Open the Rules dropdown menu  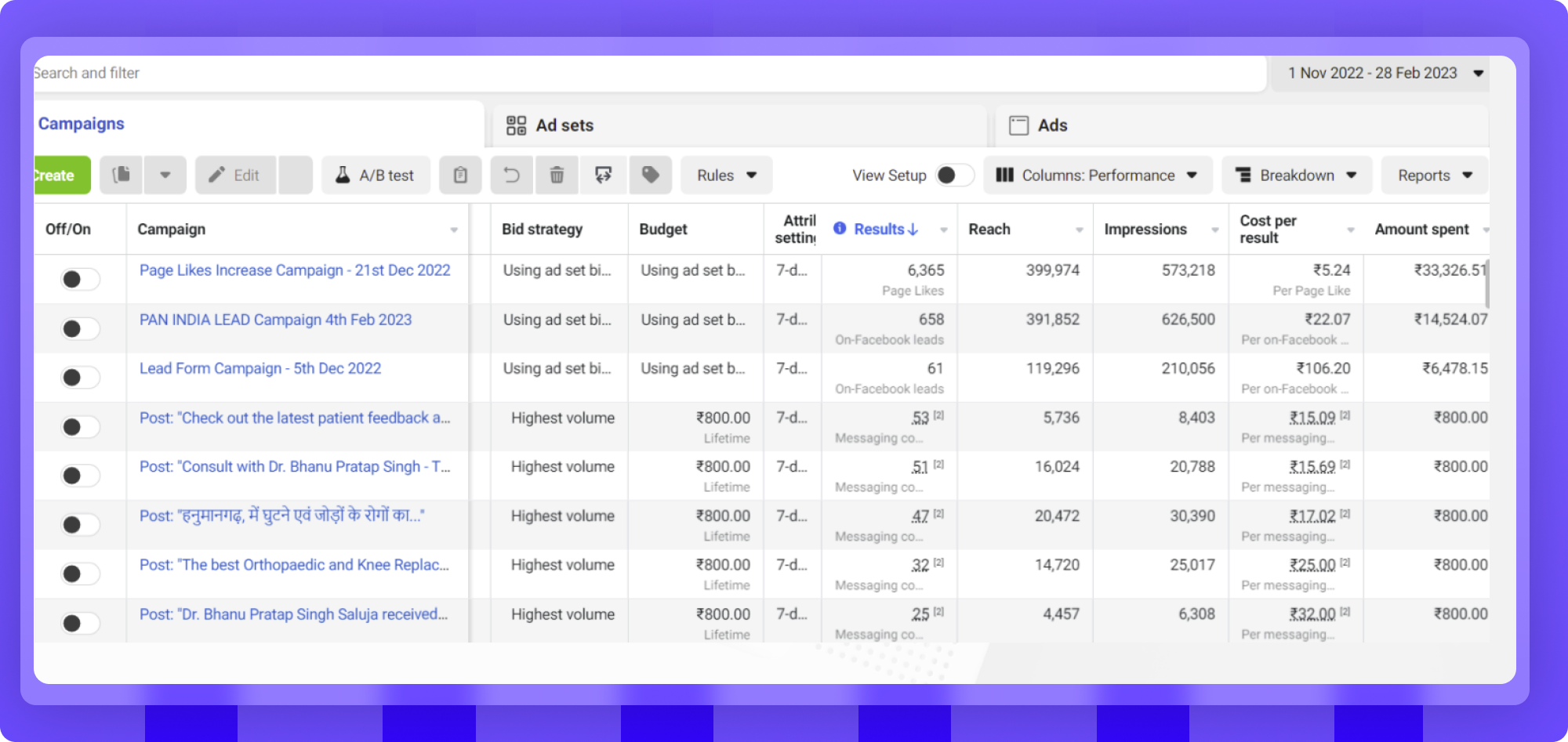(726, 175)
